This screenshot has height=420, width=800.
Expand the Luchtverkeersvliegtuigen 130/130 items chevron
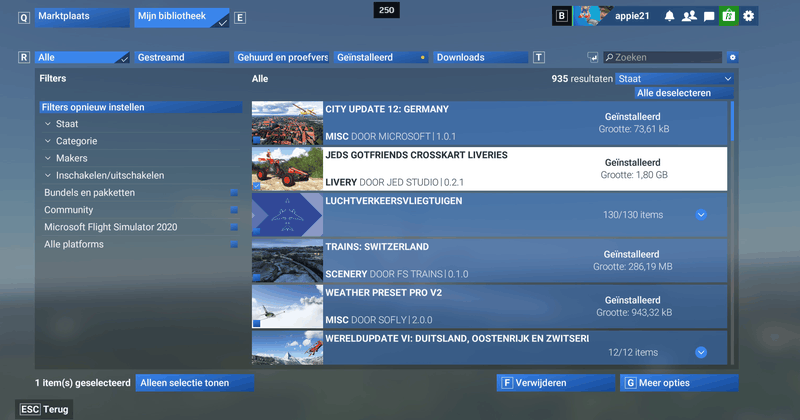[701, 215]
